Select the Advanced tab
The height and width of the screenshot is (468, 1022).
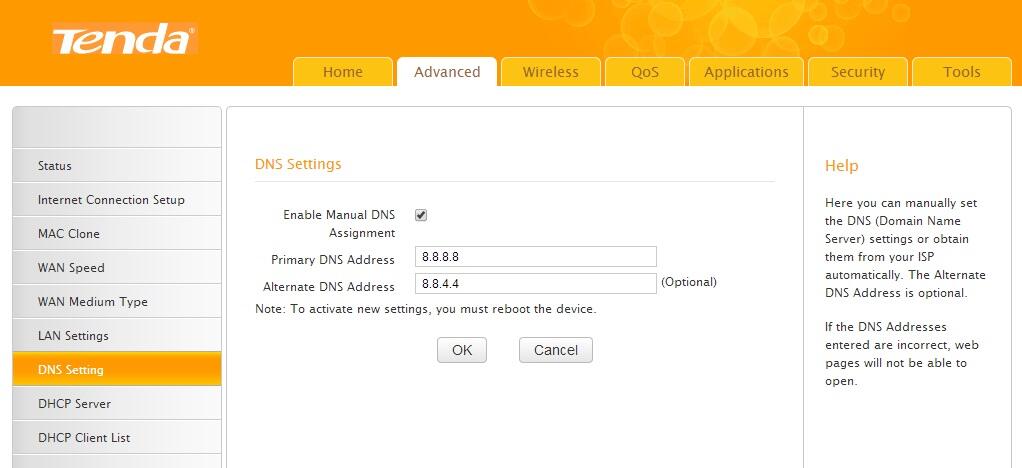pos(447,72)
